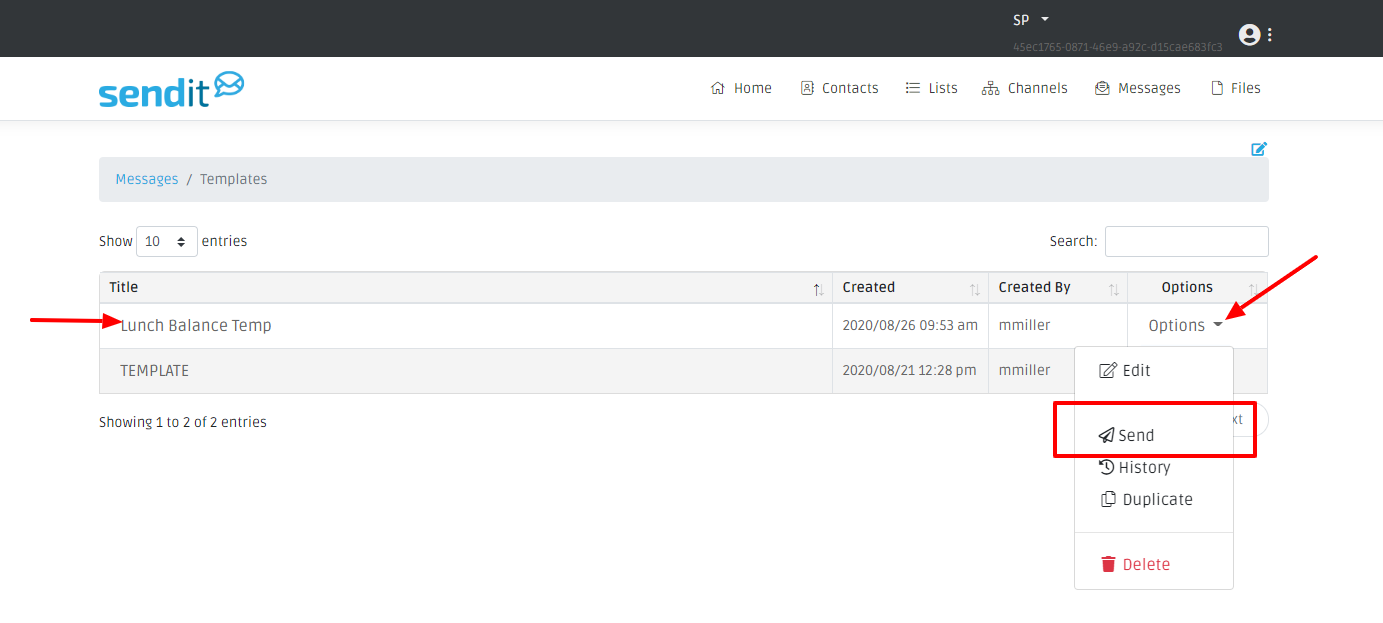Click the Messages breadcrumb link
Screen dimensions: 1383x623
[x=147, y=179]
